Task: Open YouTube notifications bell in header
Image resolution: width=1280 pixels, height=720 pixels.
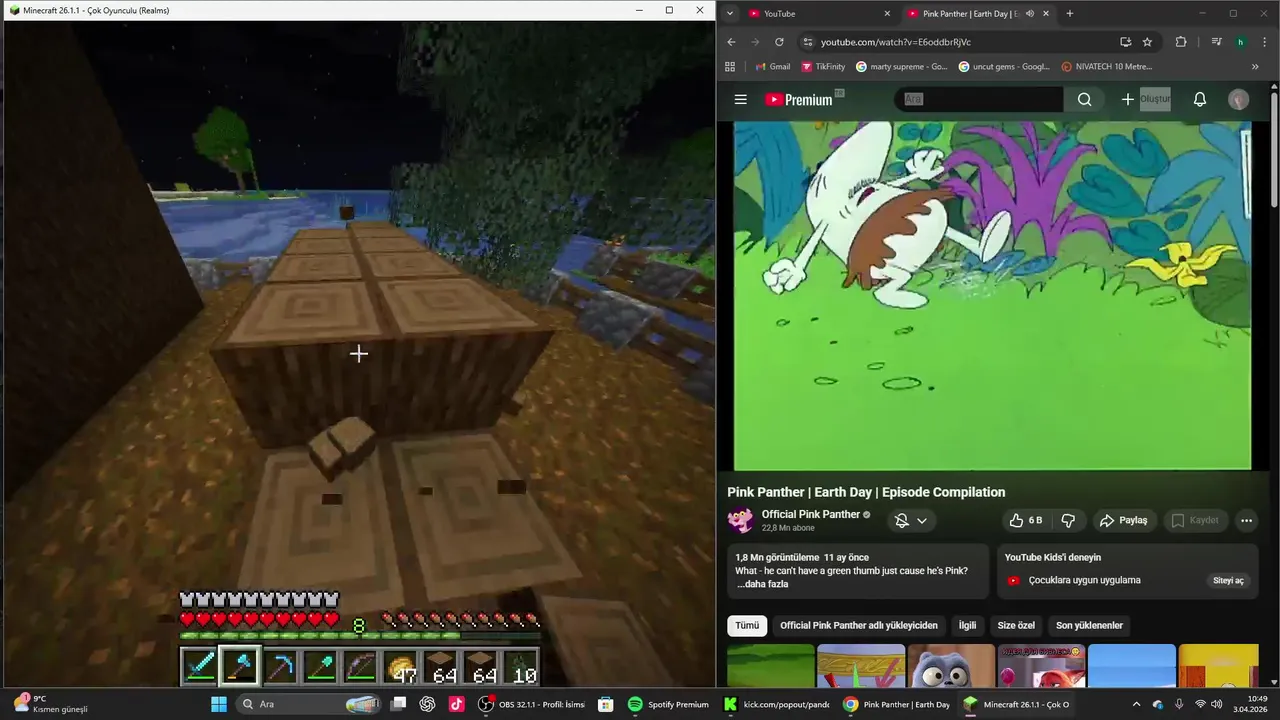Action: point(1200,99)
